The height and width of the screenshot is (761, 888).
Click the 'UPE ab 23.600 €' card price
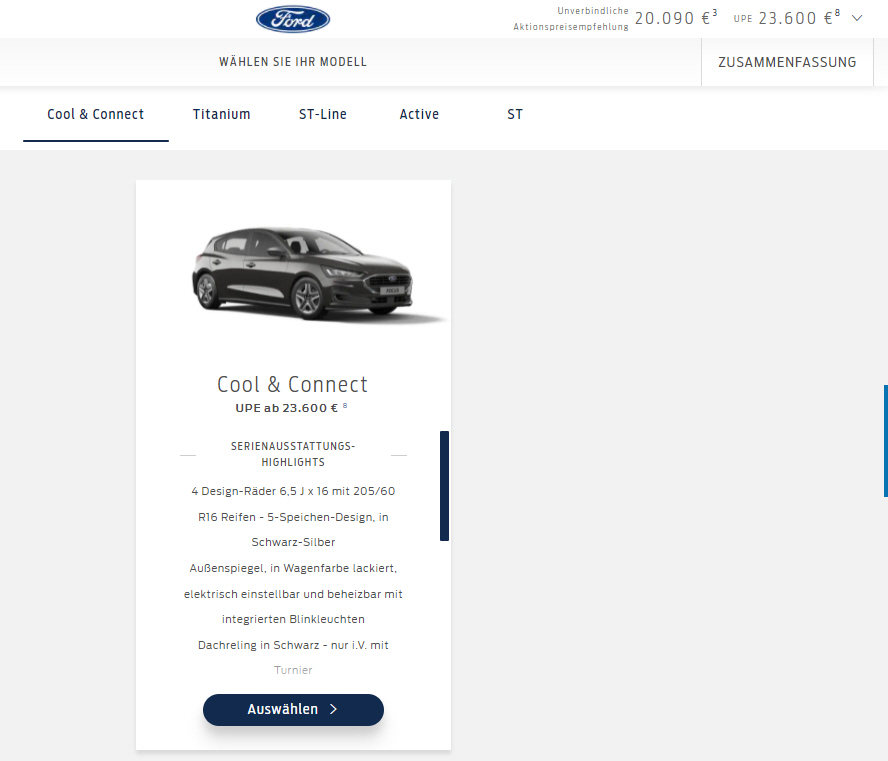click(x=287, y=408)
